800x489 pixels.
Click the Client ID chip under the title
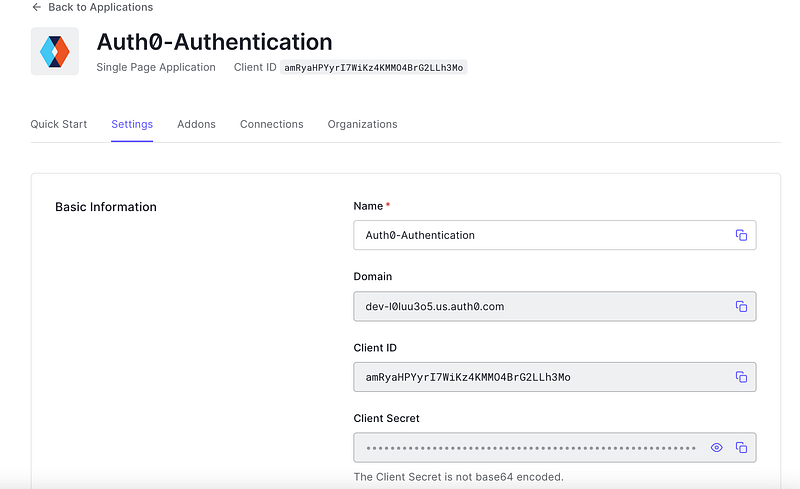[374, 68]
